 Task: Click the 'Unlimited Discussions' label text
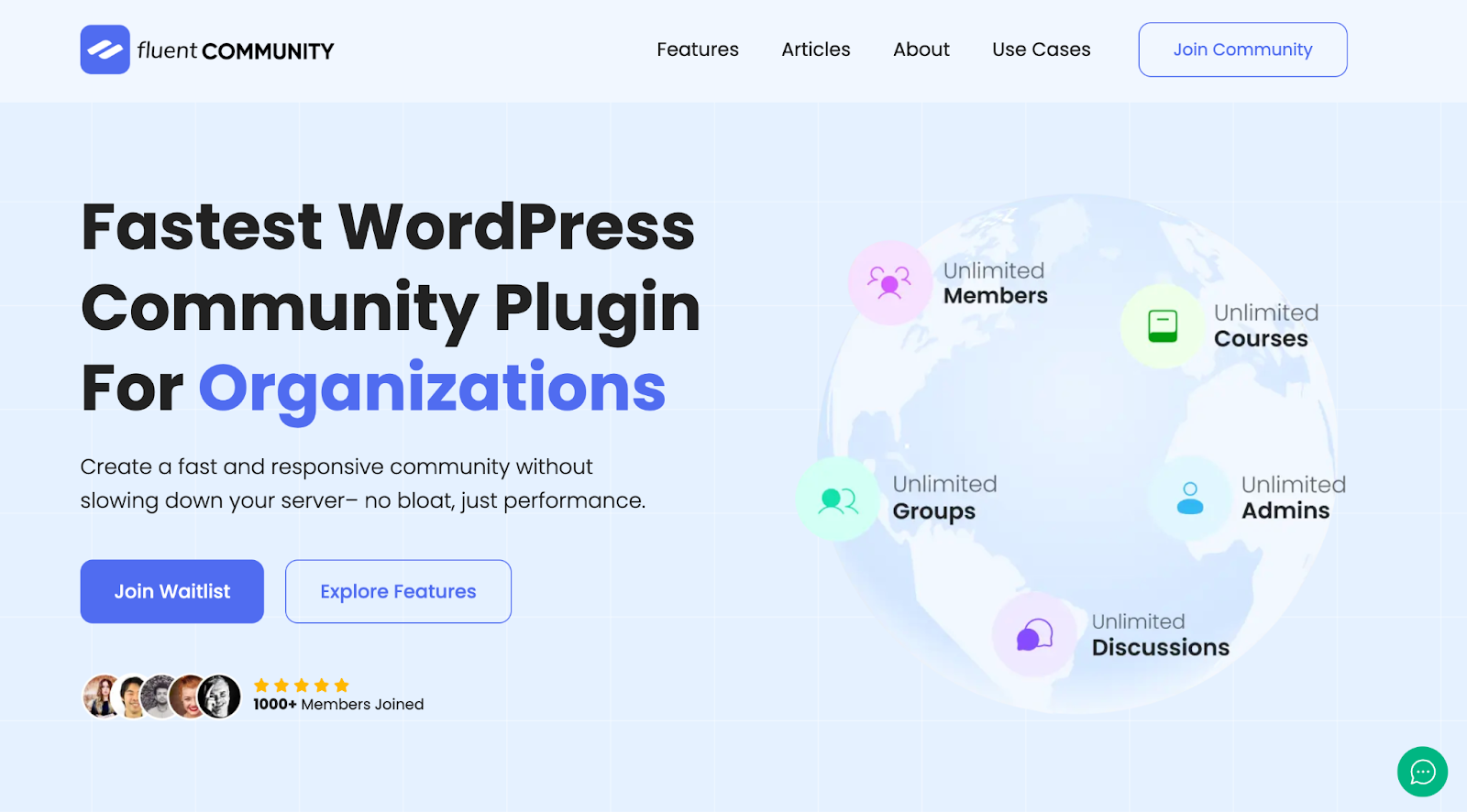tap(1161, 634)
